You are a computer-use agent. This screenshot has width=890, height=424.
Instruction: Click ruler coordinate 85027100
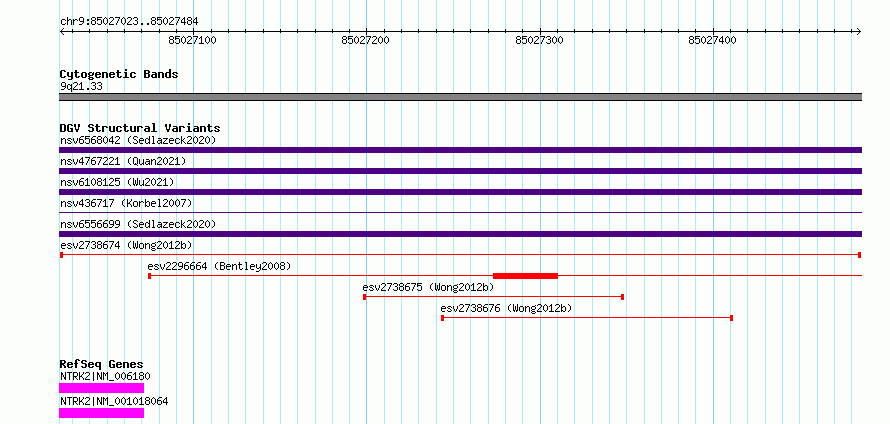pos(193,40)
